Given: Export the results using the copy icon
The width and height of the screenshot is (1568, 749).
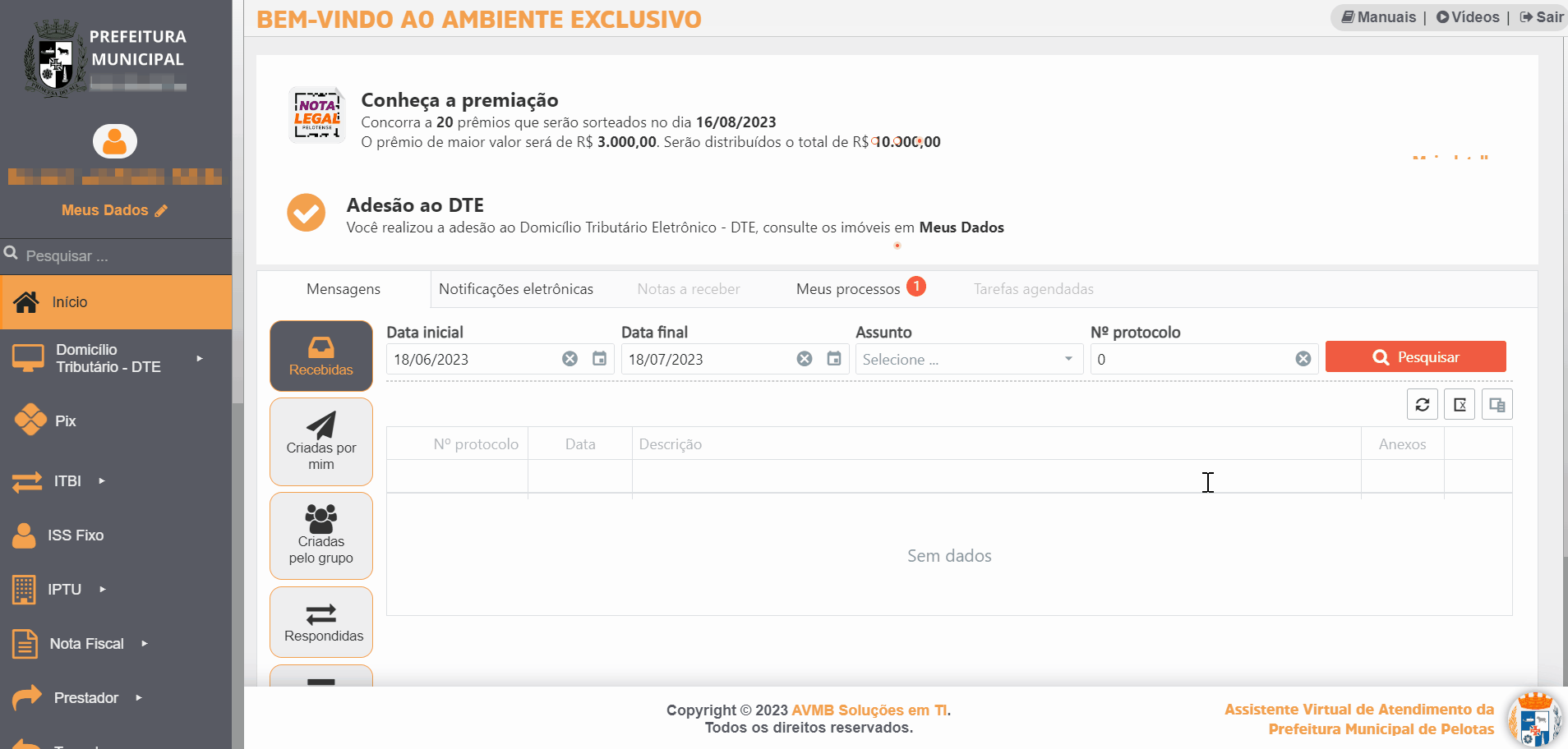Looking at the screenshot, I should (1497, 404).
